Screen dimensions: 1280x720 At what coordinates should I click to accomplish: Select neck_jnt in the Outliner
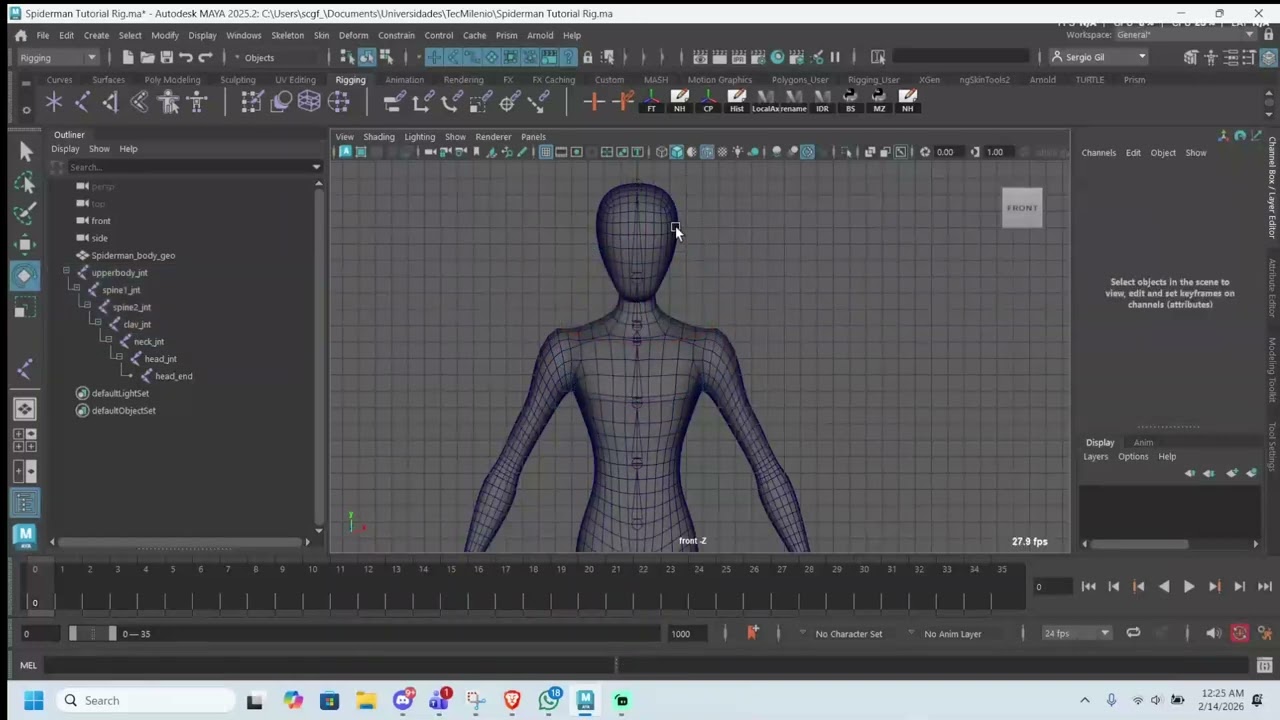[x=148, y=341]
